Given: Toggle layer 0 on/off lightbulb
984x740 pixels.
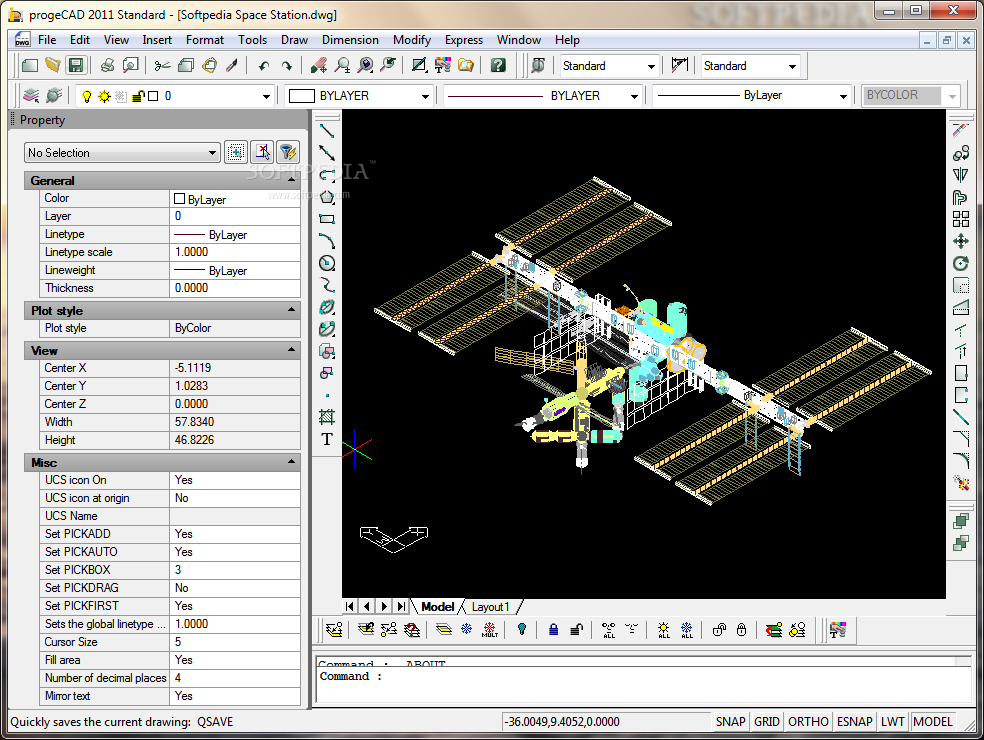Looking at the screenshot, I should pos(87,96).
